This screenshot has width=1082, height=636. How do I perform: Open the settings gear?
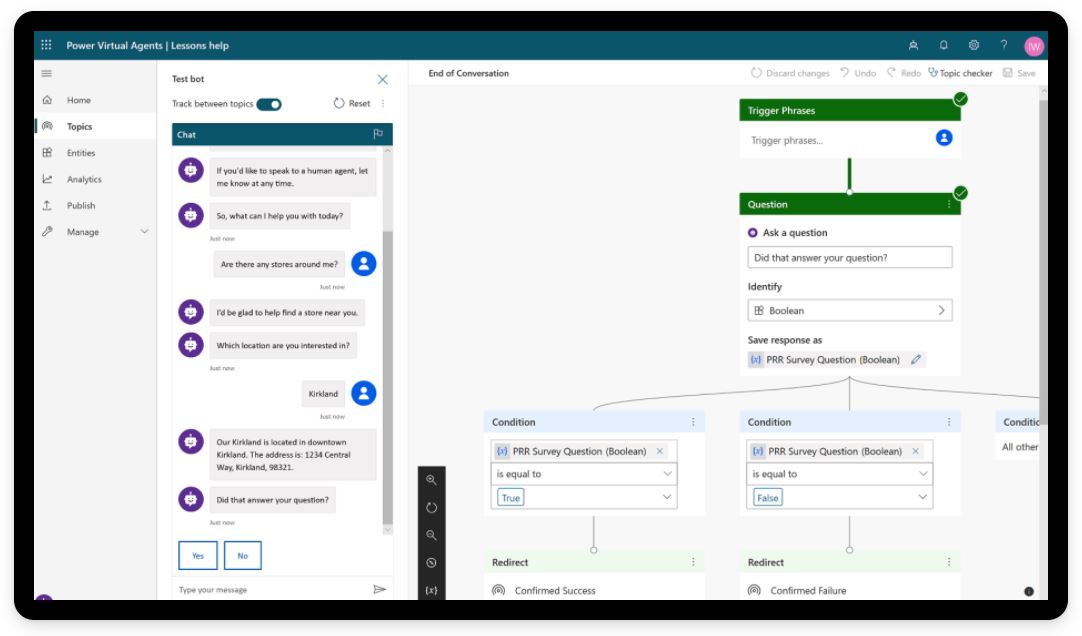tap(974, 46)
